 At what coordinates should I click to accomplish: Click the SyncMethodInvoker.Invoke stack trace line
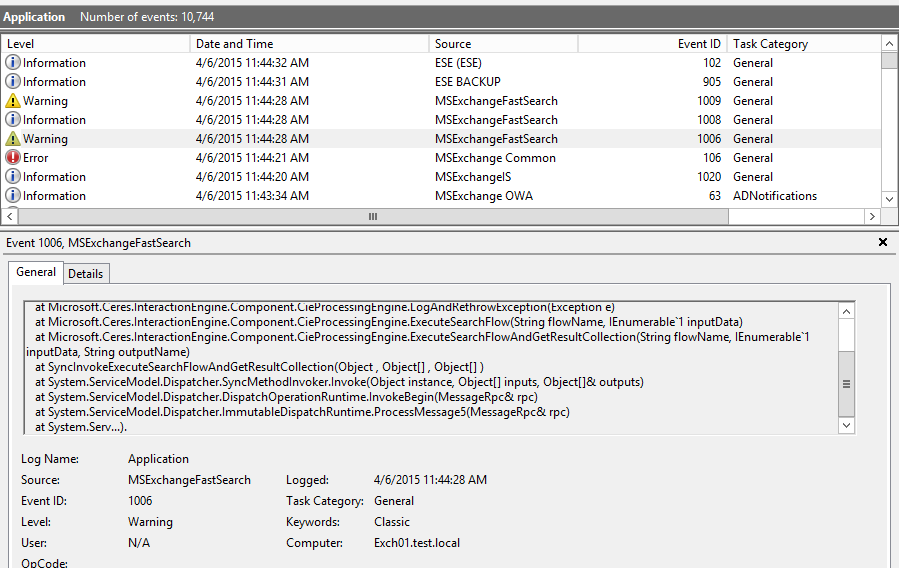click(339, 382)
